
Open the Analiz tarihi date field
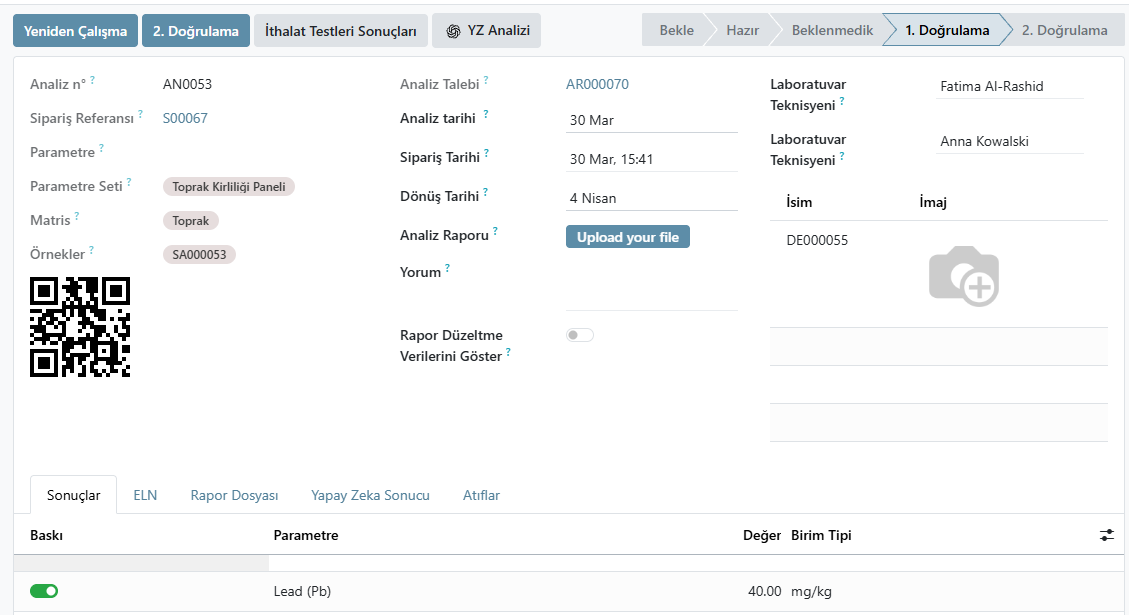[x=652, y=120]
